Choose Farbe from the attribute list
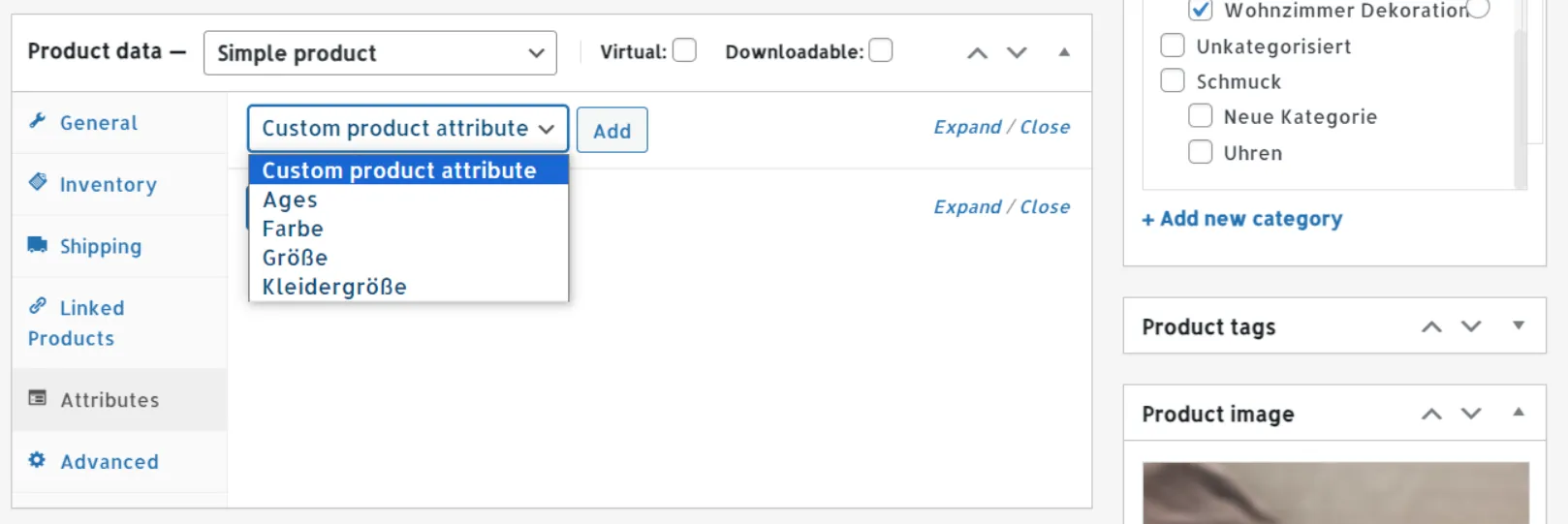 pos(293,230)
